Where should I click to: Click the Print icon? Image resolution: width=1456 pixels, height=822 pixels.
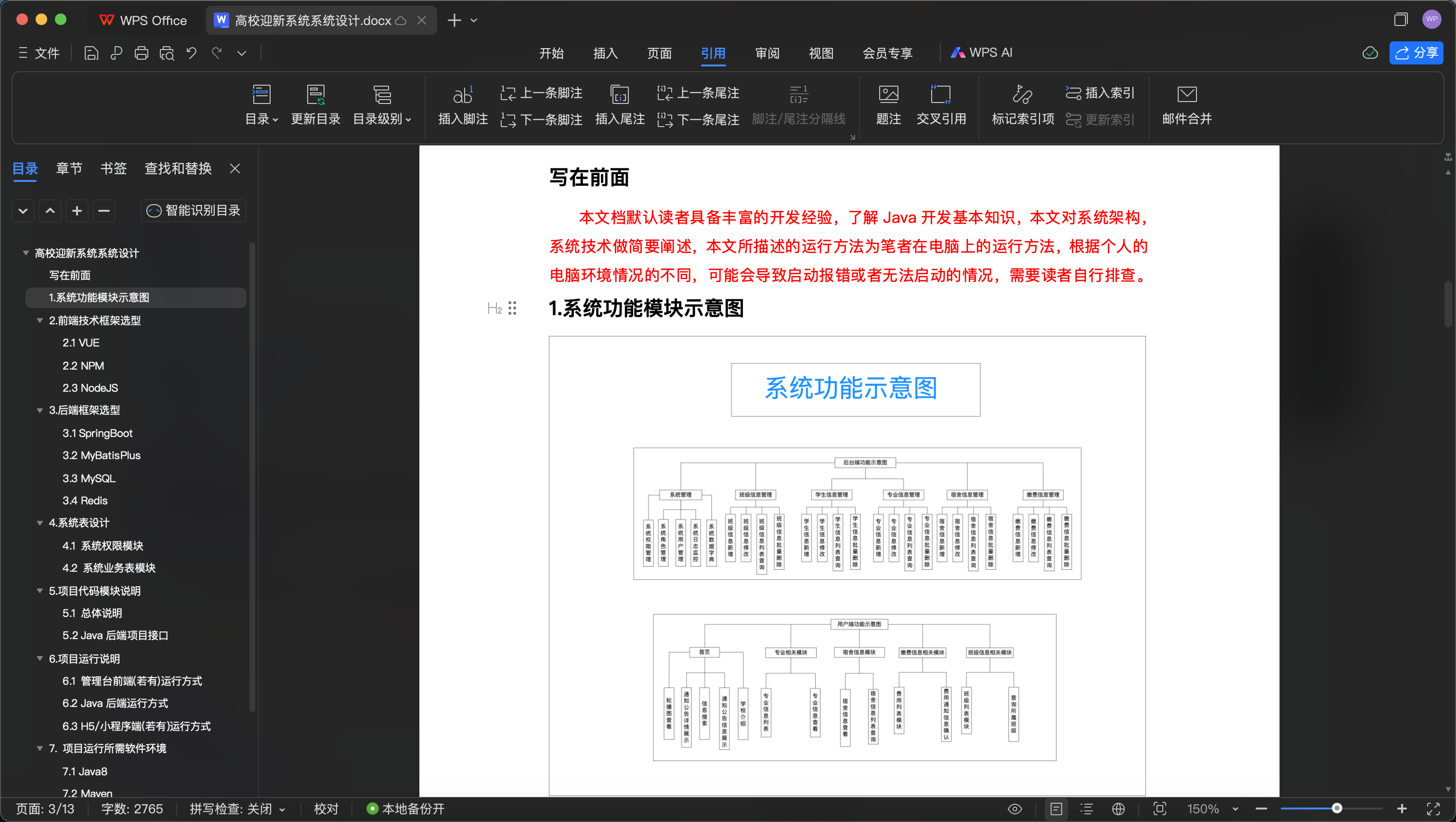(x=141, y=53)
